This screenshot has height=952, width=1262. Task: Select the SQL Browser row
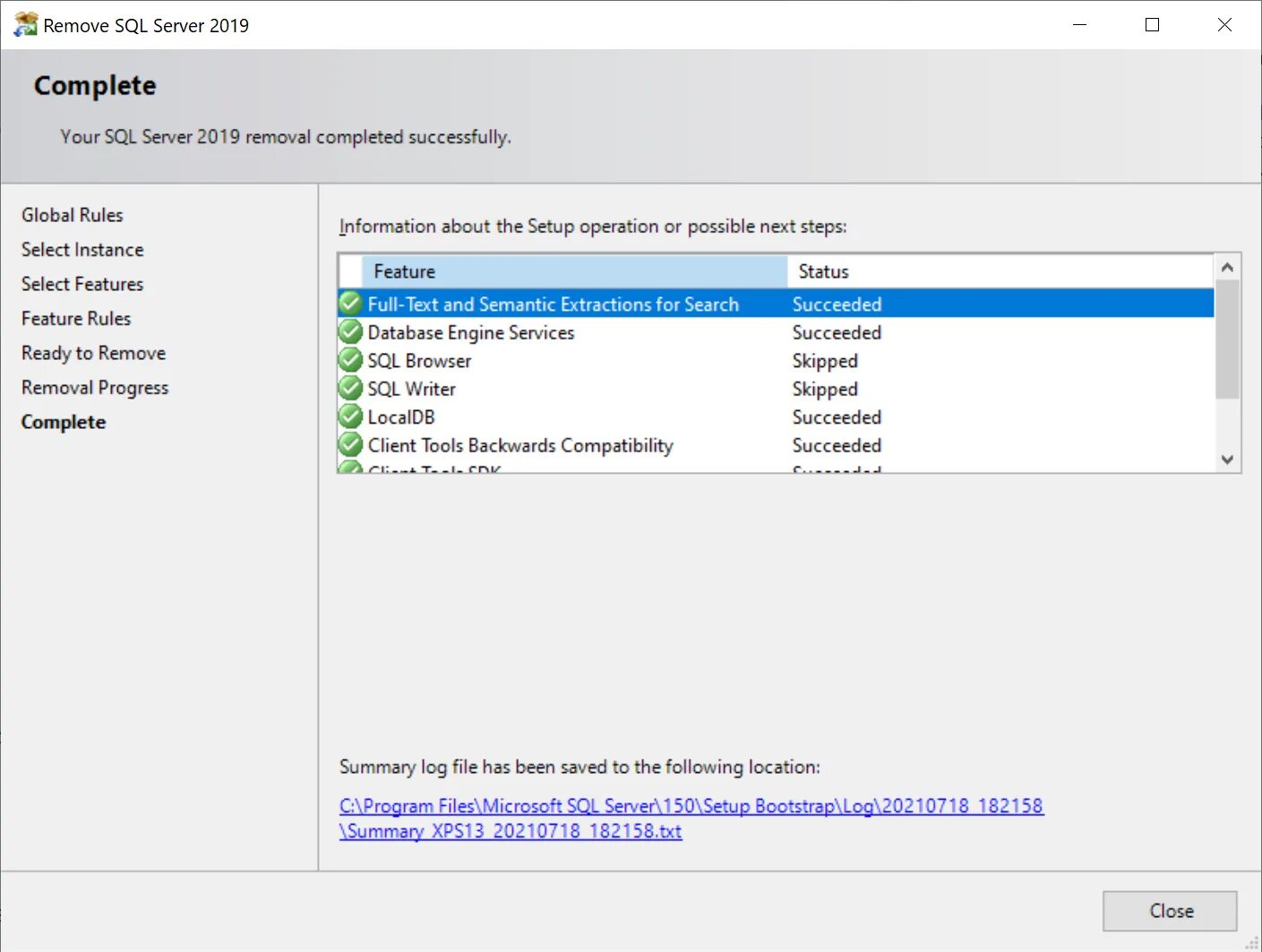point(776,360)
